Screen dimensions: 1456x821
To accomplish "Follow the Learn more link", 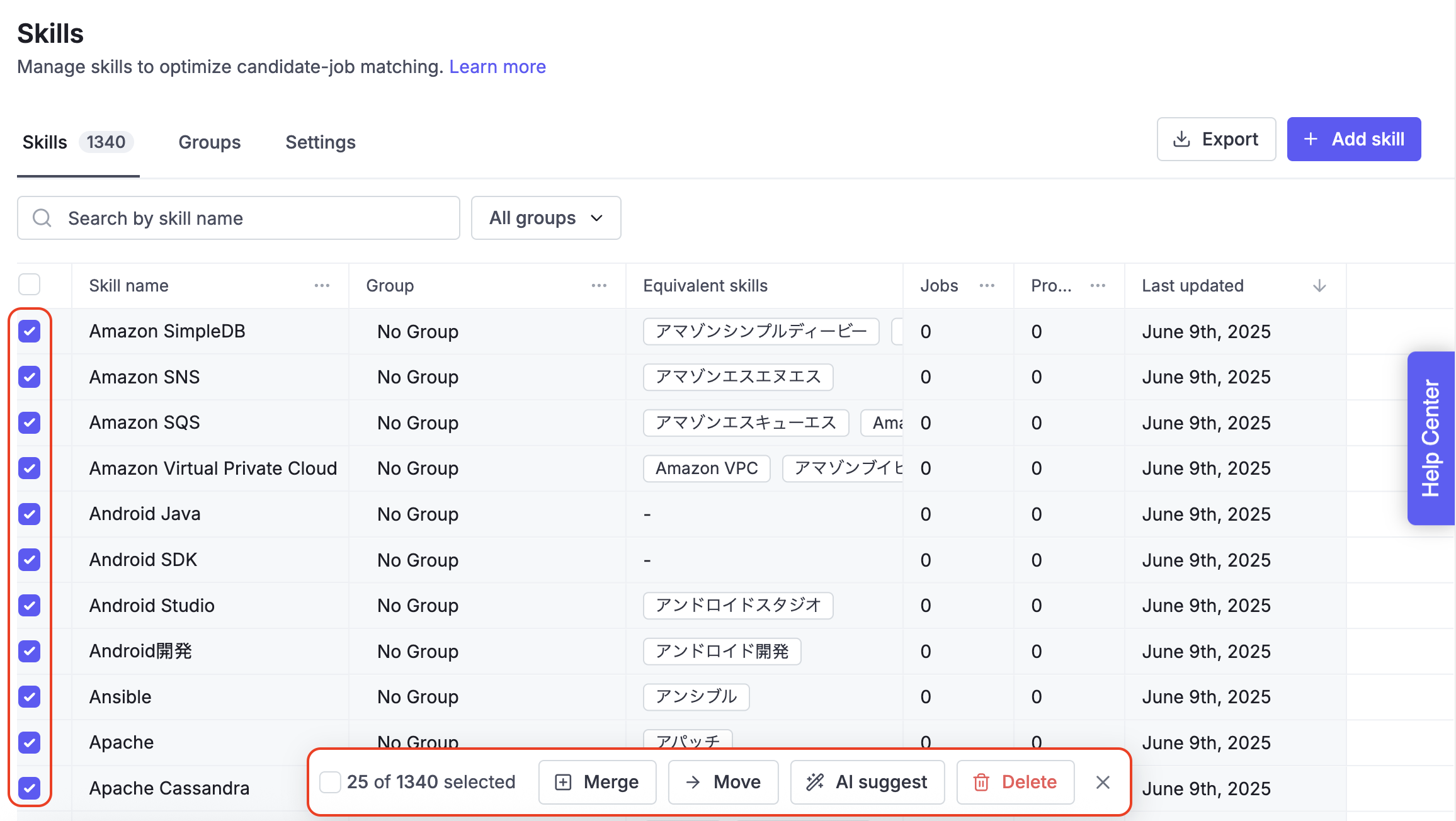I will tap(498, 67).
